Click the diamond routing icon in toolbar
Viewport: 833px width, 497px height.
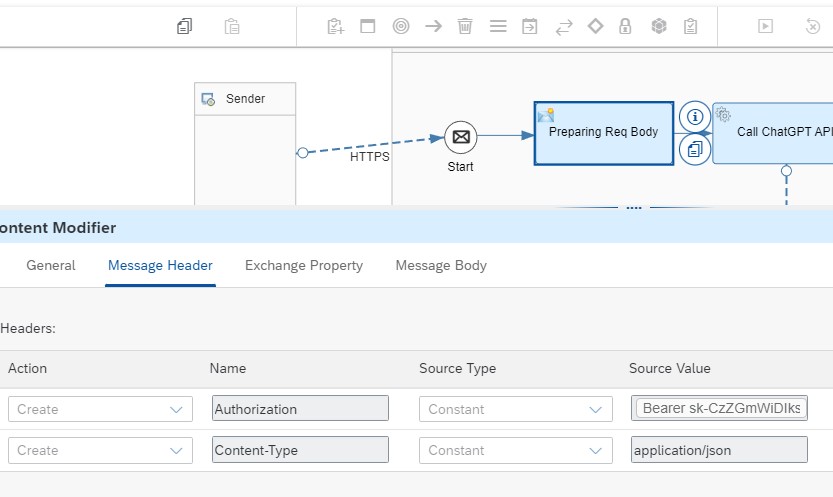595,26
